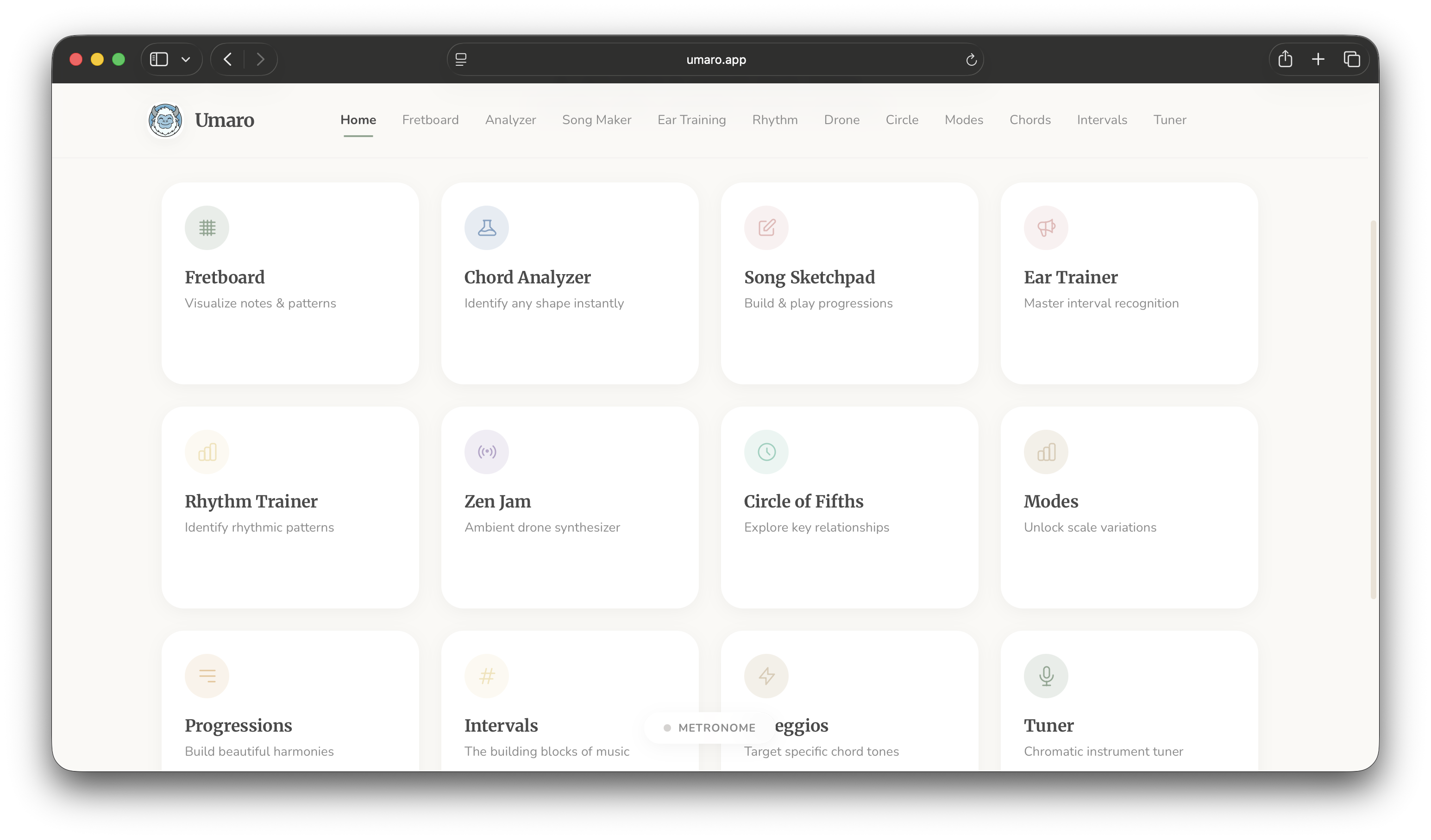The width and height of the screenshot is (1431, 840).
Task: Select the Fretboard grid icon
Action: tap(207, 227)
